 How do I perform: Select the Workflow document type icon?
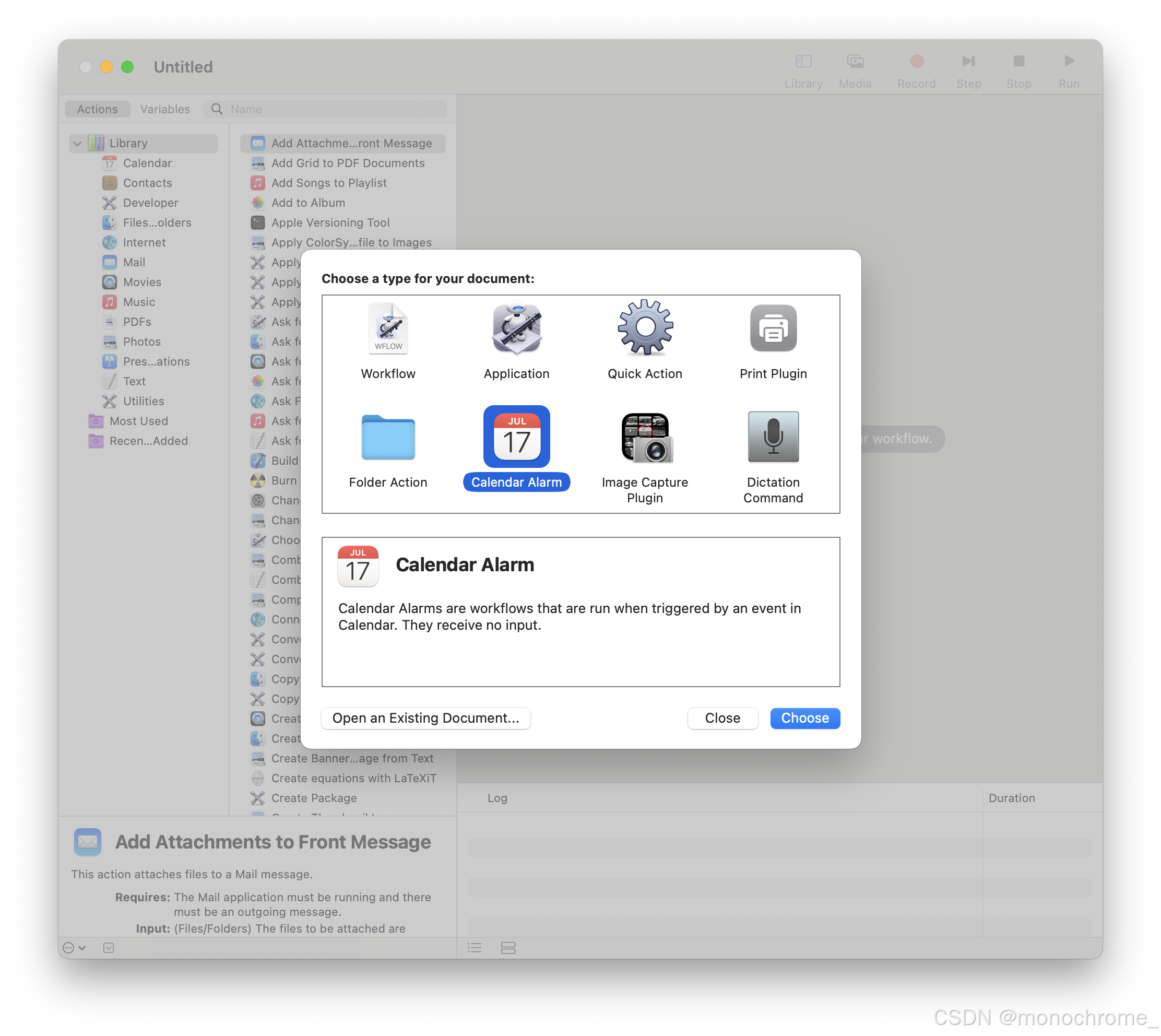pos(388,328)
